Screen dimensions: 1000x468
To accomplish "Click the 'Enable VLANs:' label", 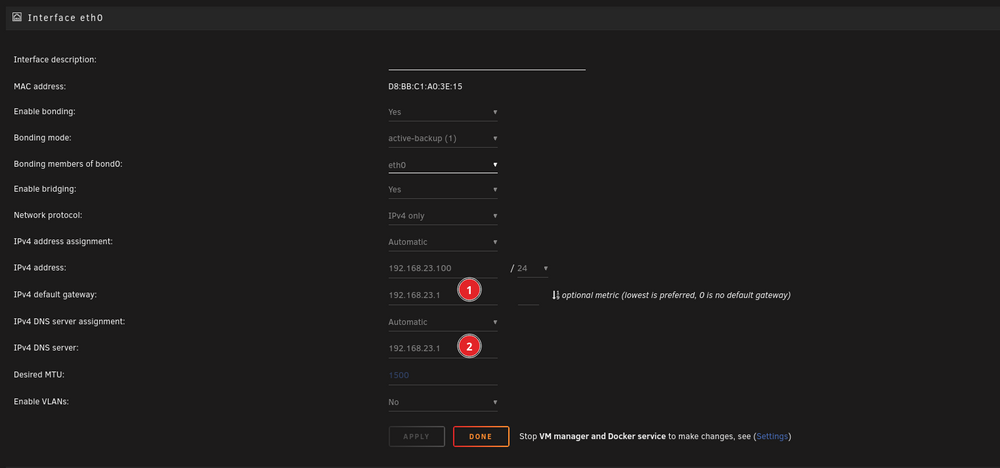I will tap(41, 402).
